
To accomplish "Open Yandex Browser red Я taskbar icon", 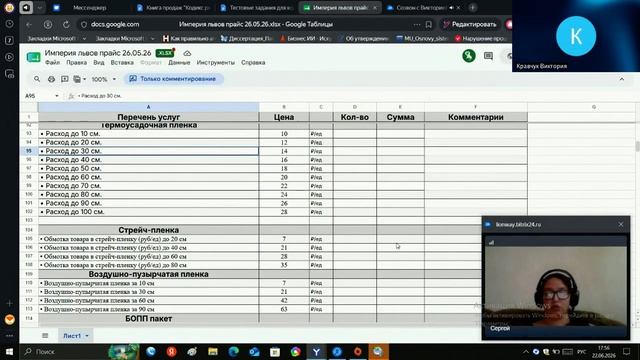I will (171, 351).
